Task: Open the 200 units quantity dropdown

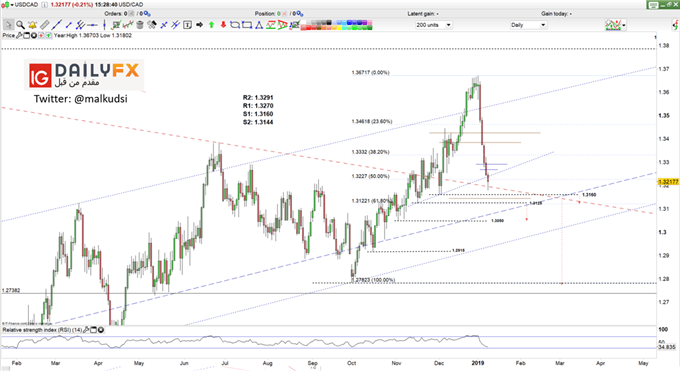Action: pos(434,25)
